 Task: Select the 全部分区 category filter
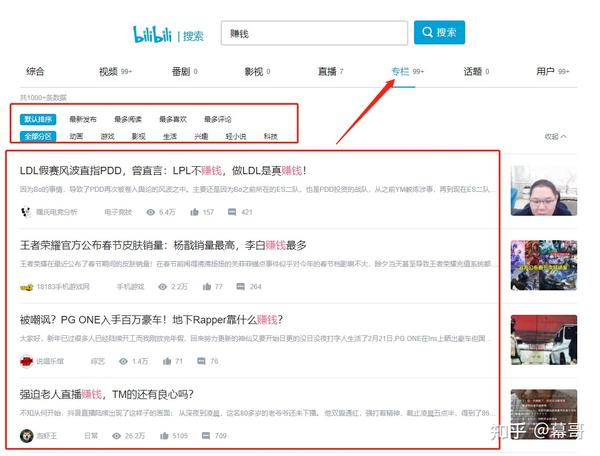pos(38,136)
